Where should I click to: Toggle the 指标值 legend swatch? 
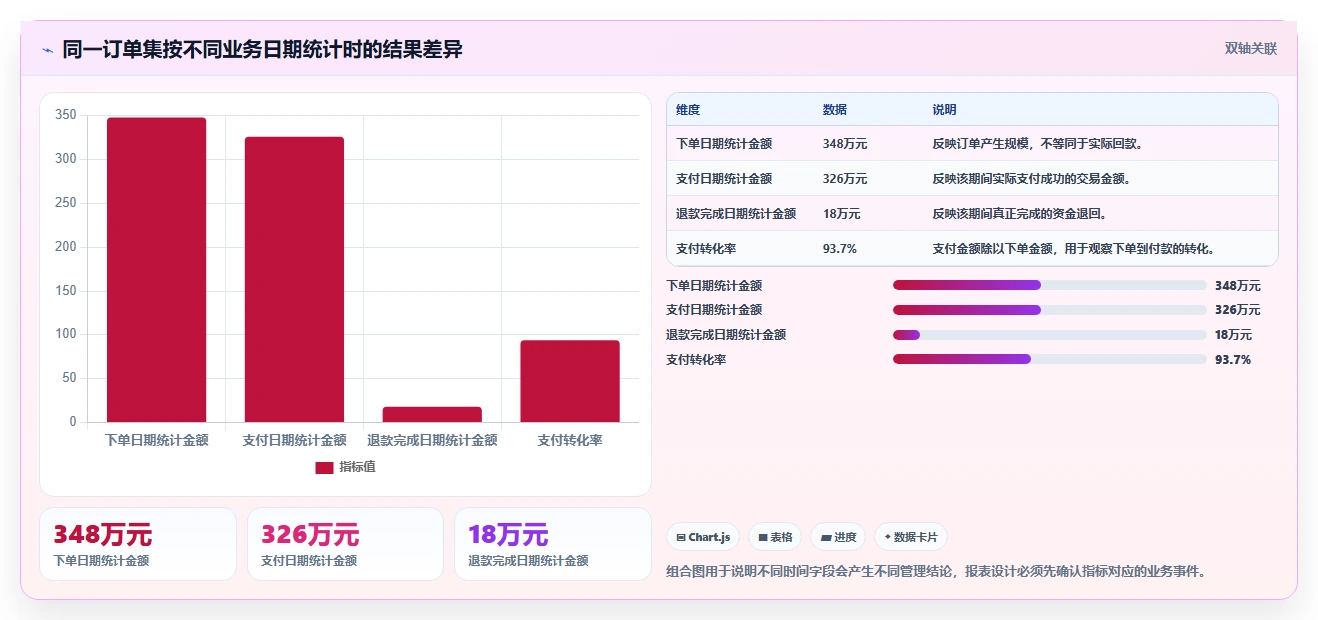click(324, 467)
